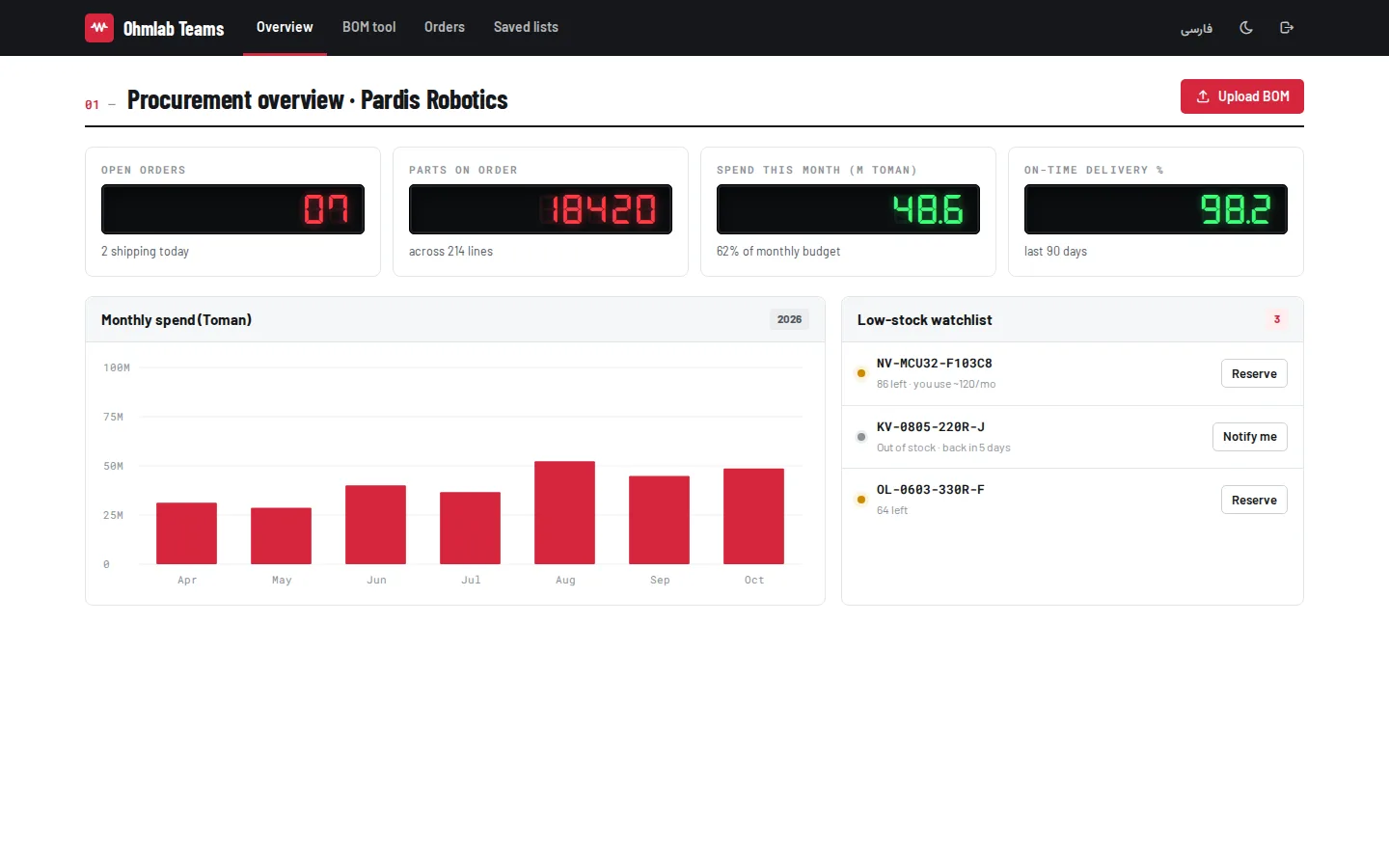
Task: Click the "Out of stock · back in 5 days" text
Action: (943, 448)
